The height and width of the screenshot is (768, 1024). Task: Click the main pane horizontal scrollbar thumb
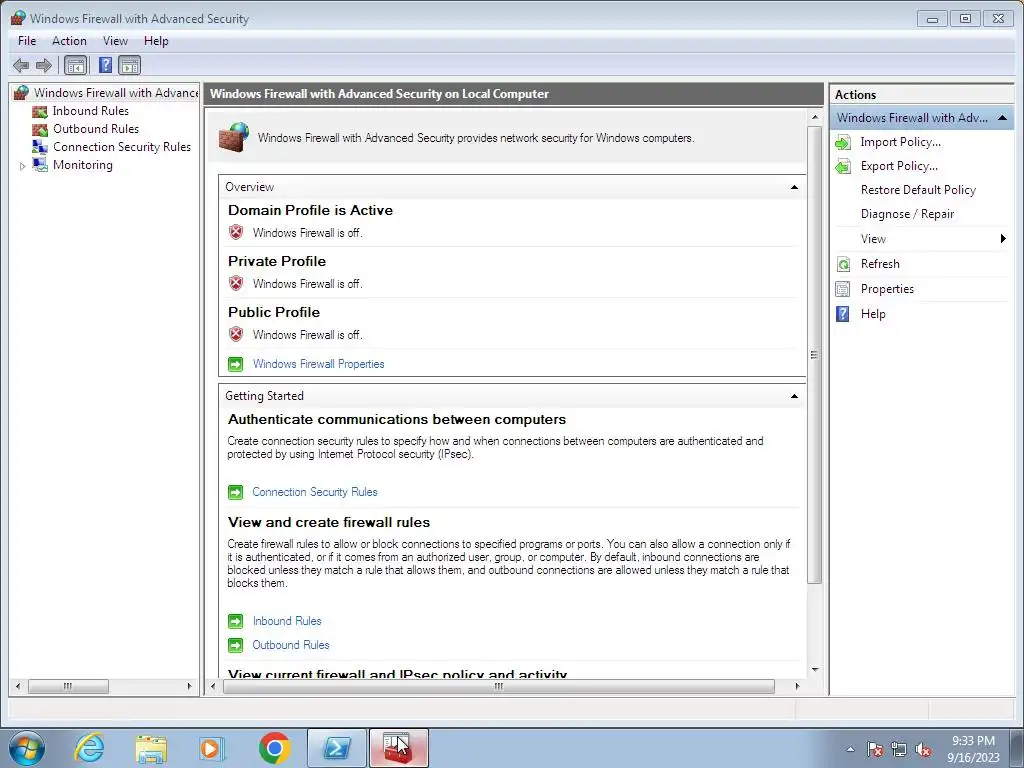point(499,686)
